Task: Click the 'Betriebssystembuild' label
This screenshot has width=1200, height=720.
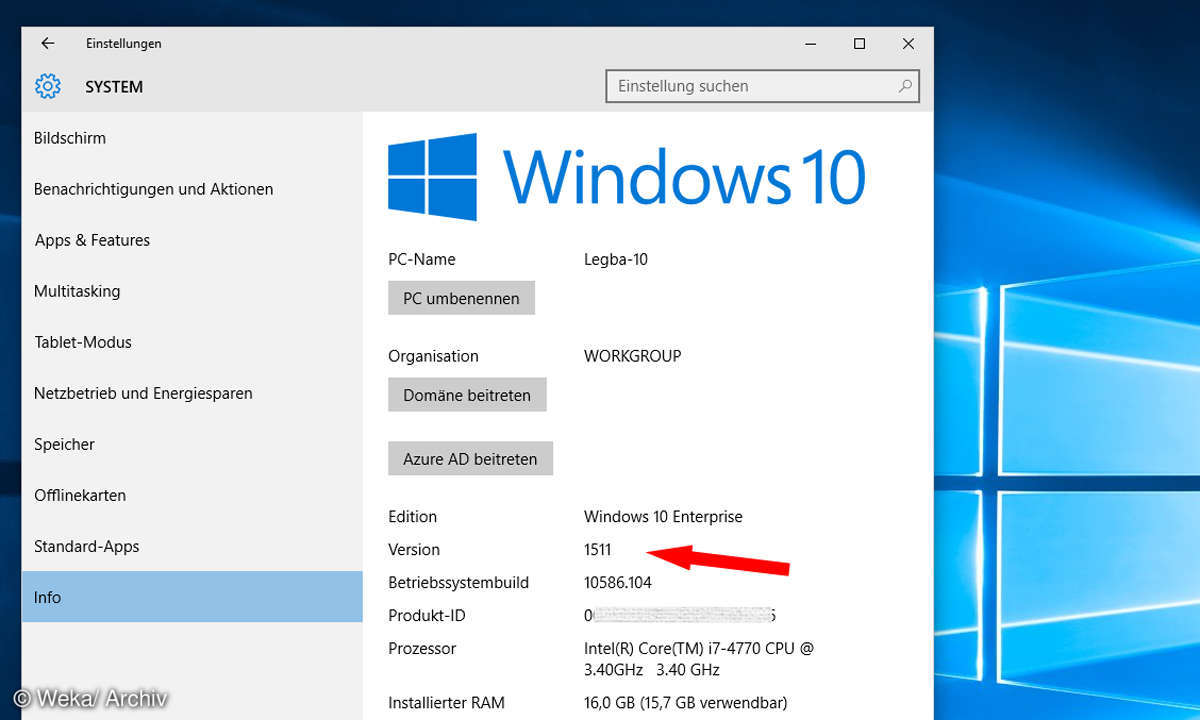Action: click(x=458, y=583)
